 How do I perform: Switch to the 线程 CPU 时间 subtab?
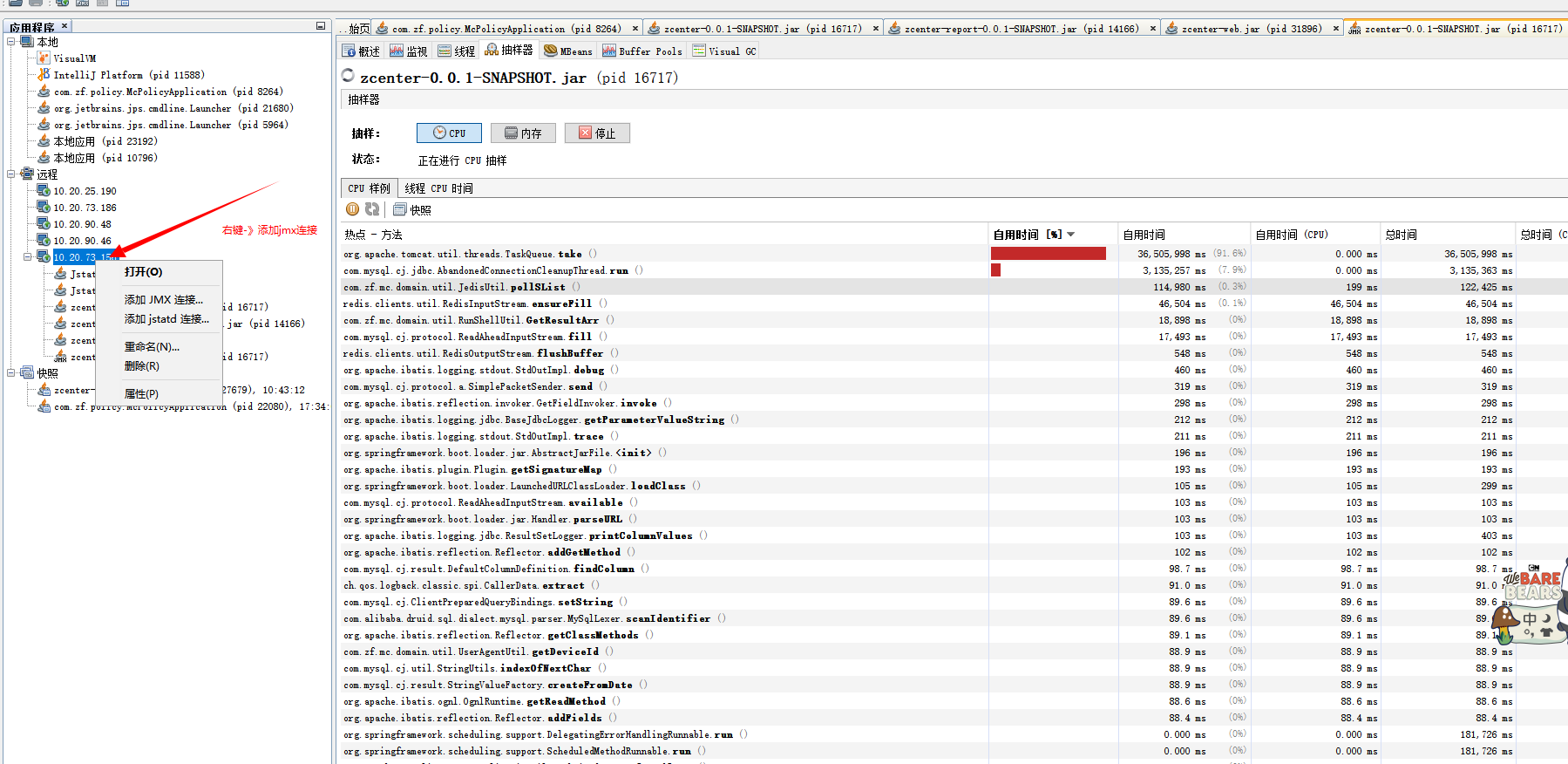(438, 188)
